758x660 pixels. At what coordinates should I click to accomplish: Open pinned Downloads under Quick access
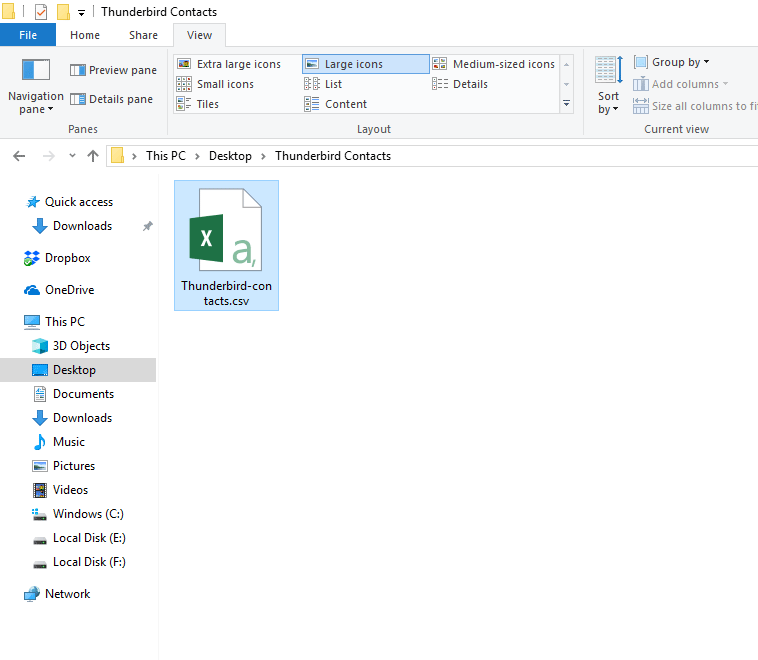[73, 226]
